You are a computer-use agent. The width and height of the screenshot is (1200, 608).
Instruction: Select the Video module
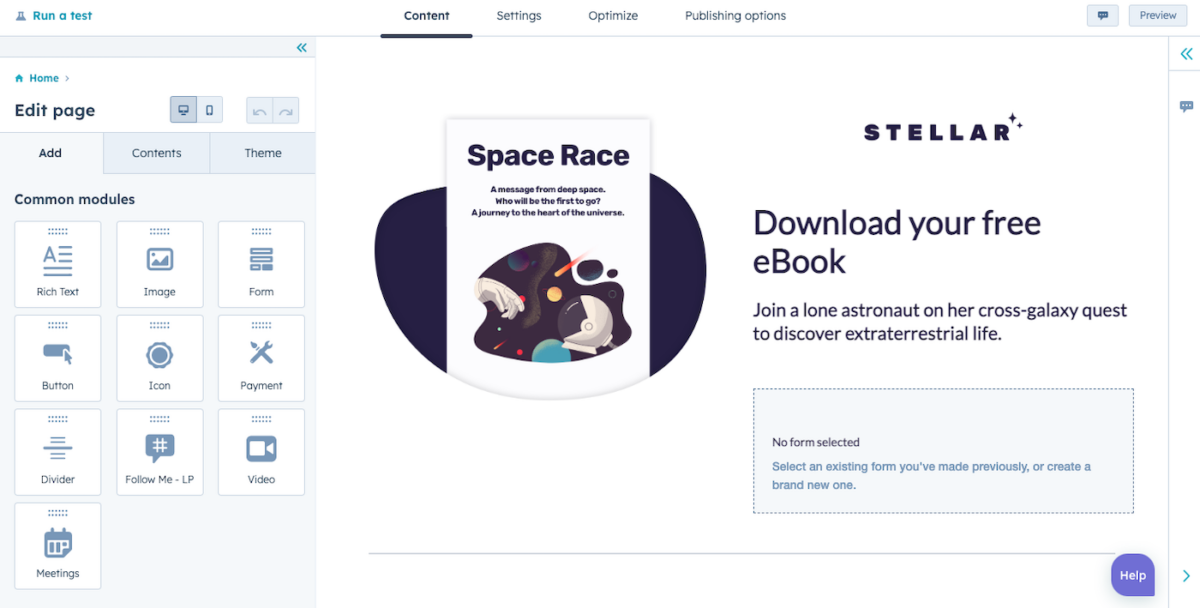tap(261, 452)
